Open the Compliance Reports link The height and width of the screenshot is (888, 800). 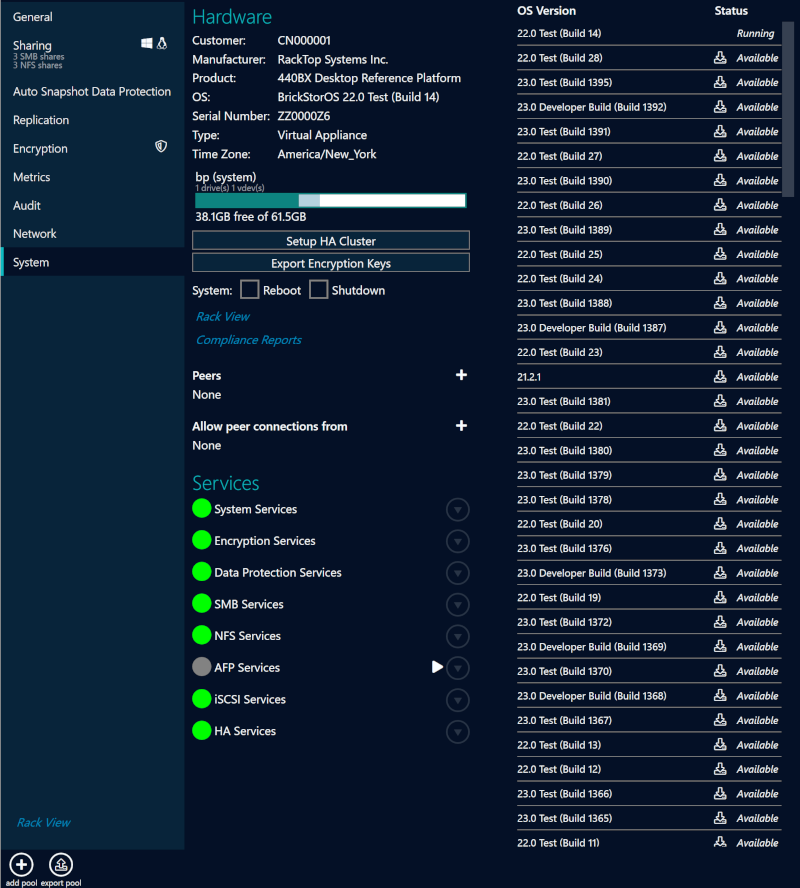click(x=248, y=340)
